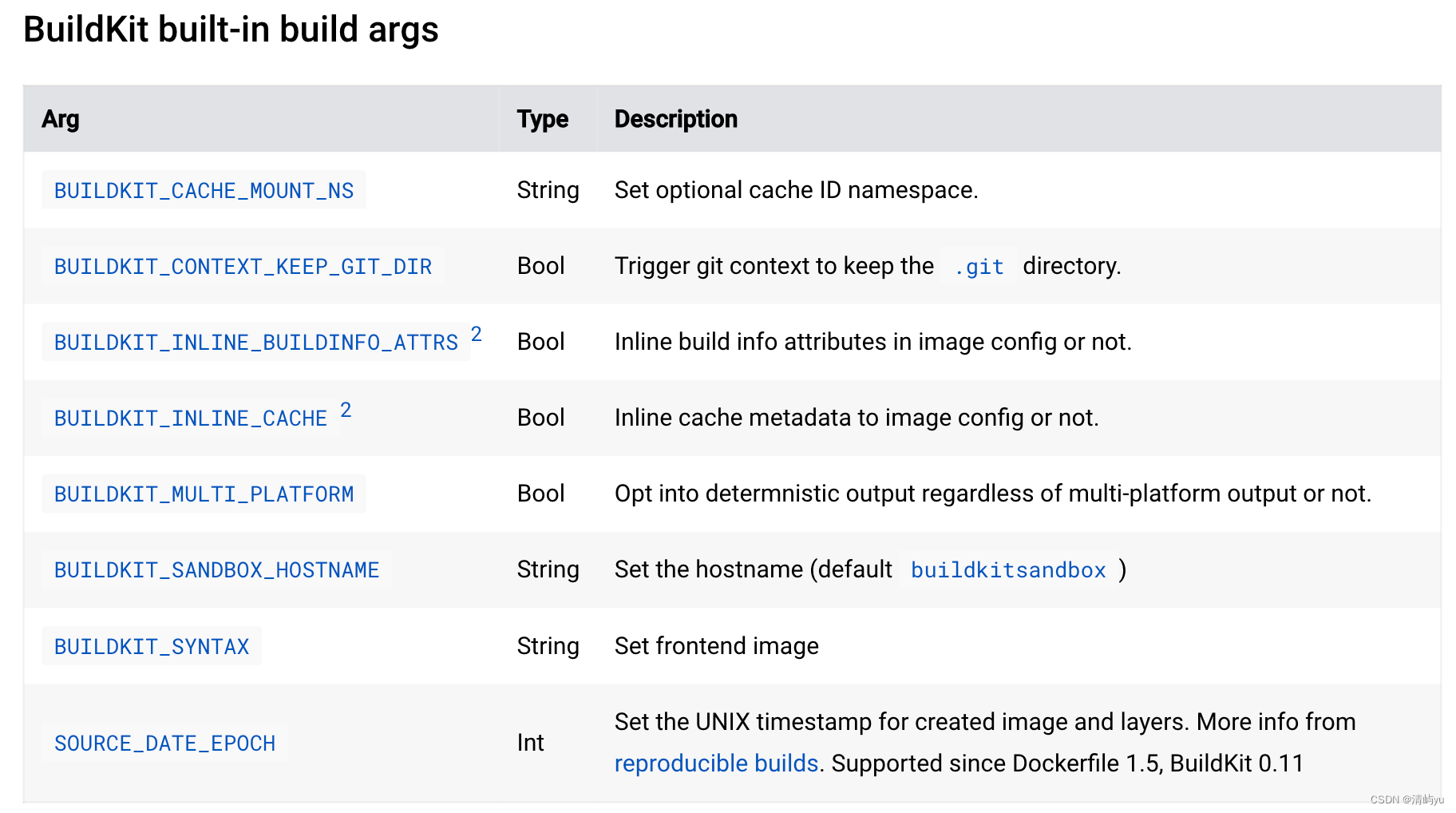
Task: Click footnote 2 beside BUILDKIT_INLINE_BUILDINFO_ATTRS
Action: pyautogui.click(x=477, y=334)
